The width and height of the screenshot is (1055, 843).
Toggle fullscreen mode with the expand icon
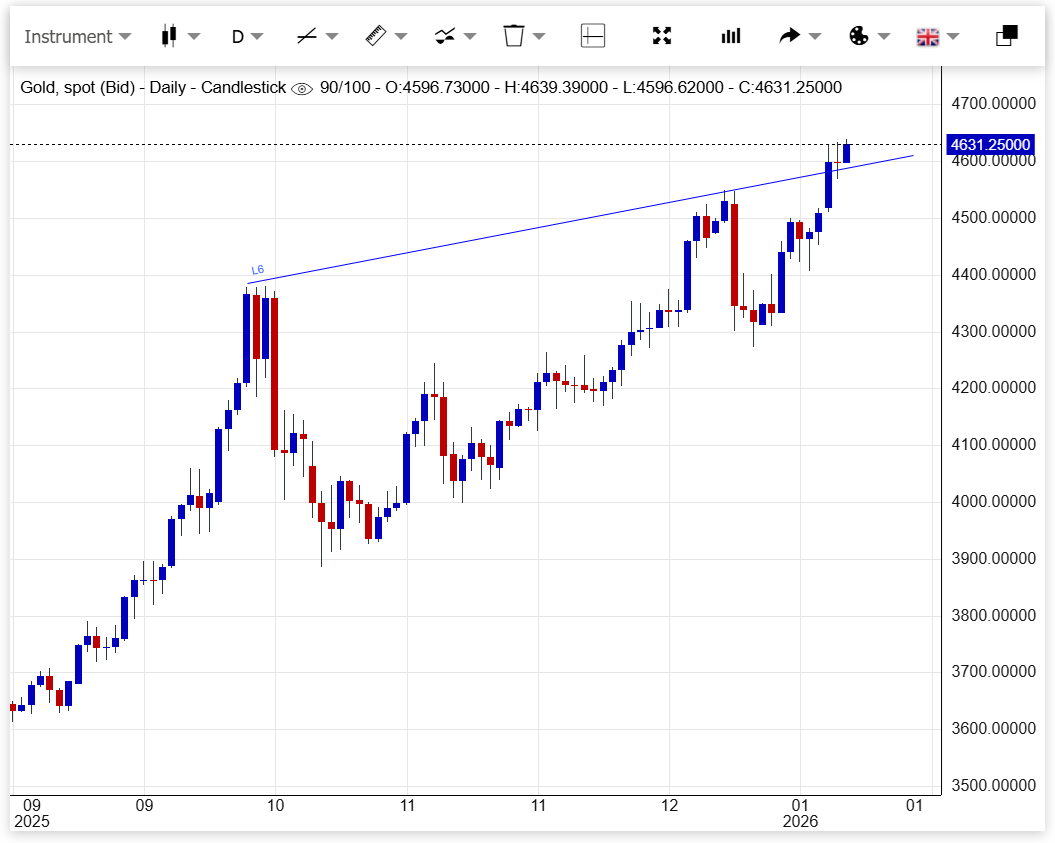(661, 36)
